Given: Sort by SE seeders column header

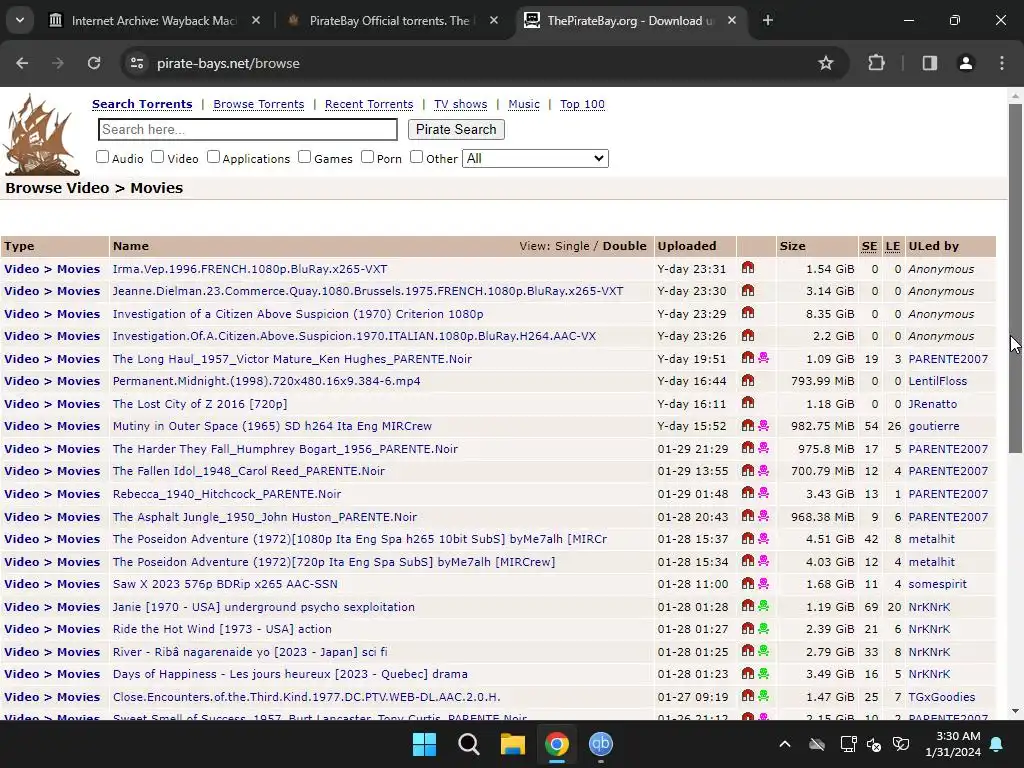Looking at the screenshot, I should click(x=869, y=246).
